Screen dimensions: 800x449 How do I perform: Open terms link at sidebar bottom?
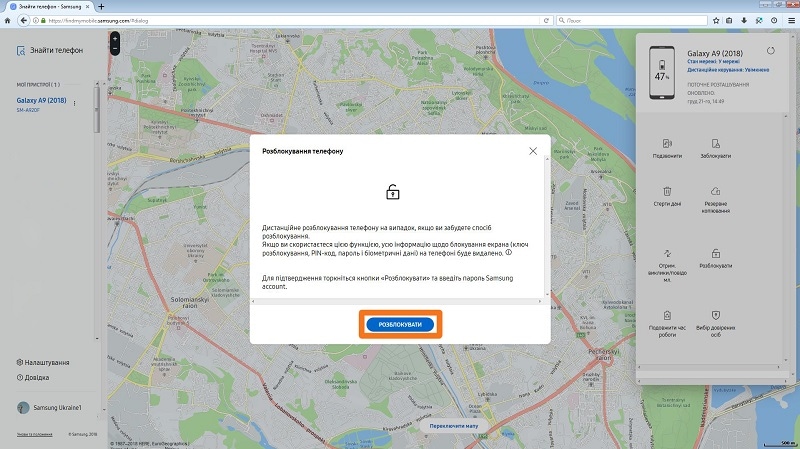point(34,434)
